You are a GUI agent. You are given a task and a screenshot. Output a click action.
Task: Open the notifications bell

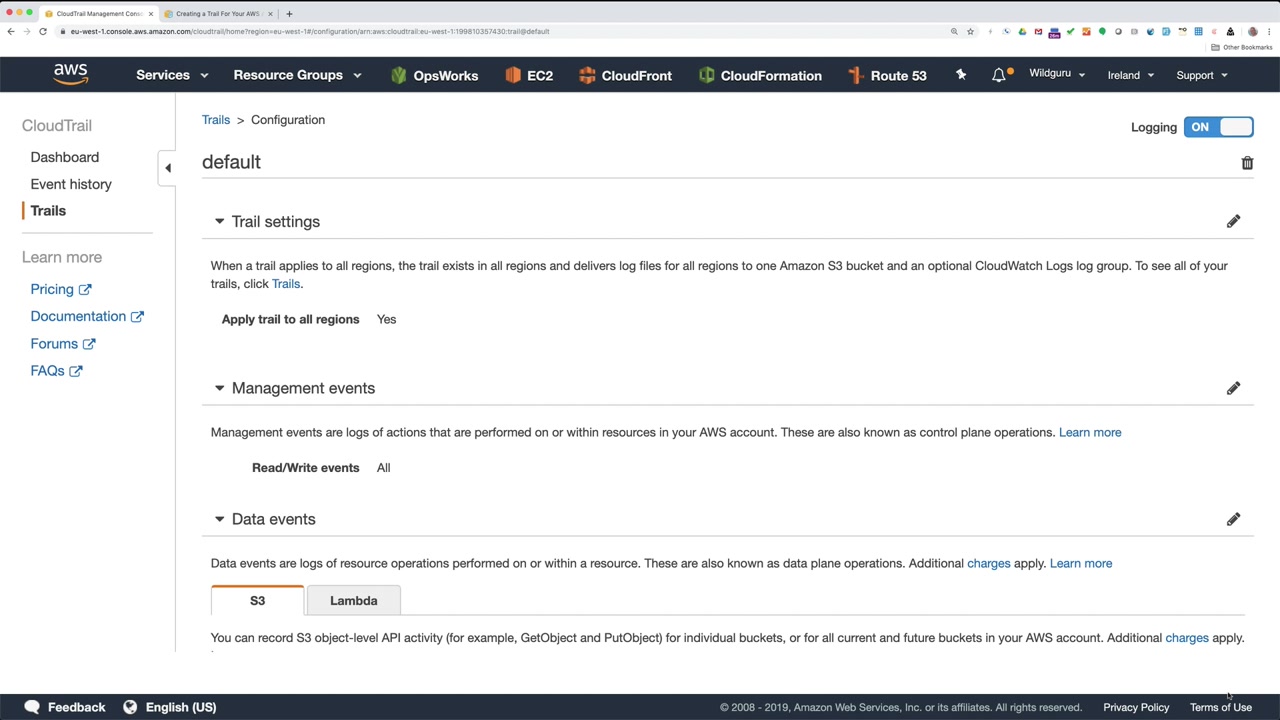pos(999,75)
